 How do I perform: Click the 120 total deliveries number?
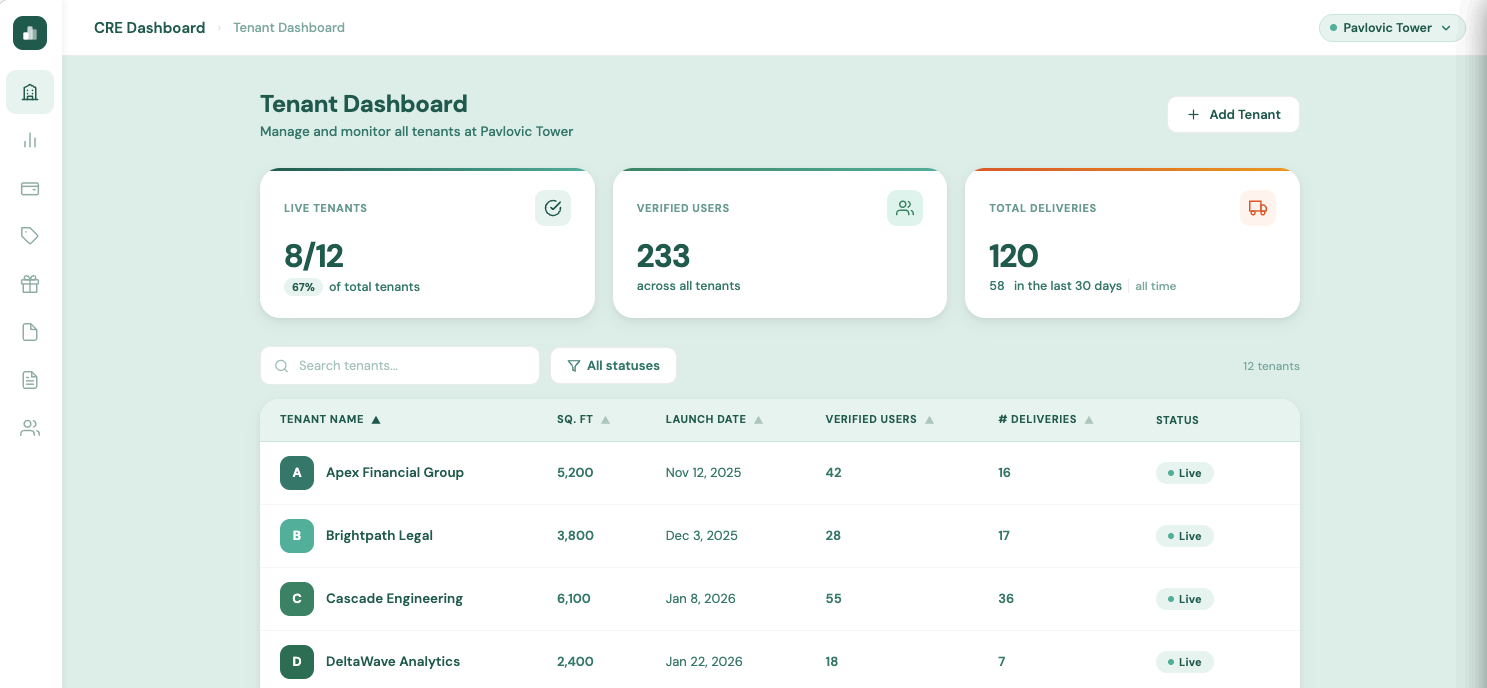pyautogui.click(x=1014, y=256)
